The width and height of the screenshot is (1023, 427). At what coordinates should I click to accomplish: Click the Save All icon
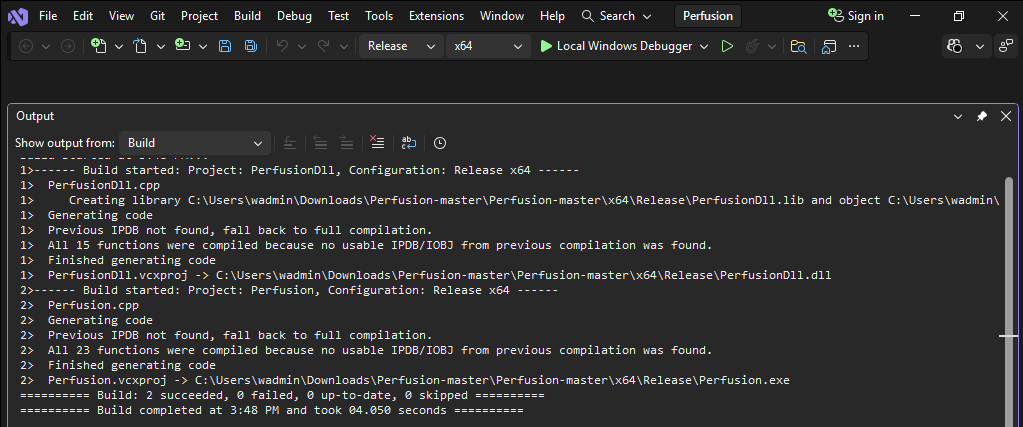click(x=251, y=46)
